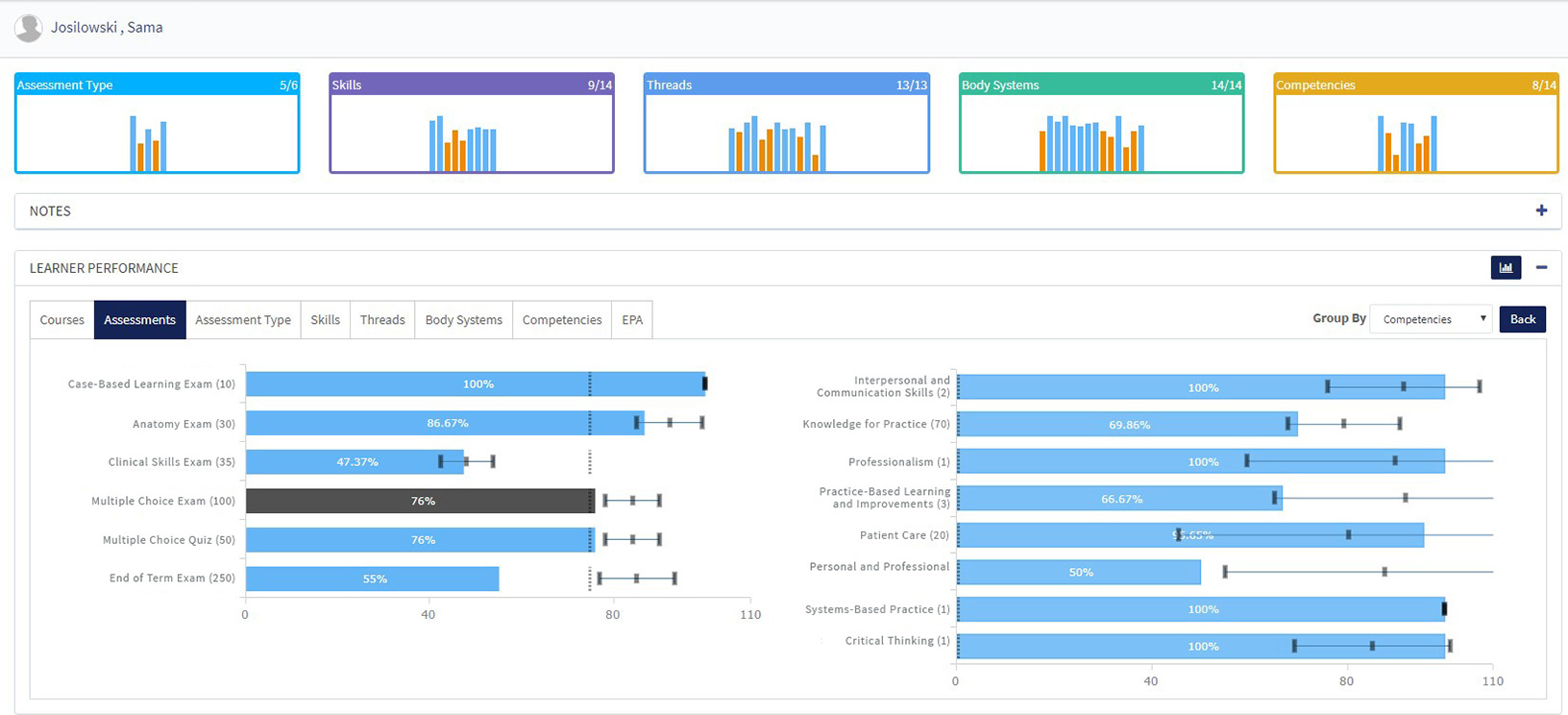Select the Personal and Professional 50% bar
Image resolution: width=1568 pixels, height=715 pixels.
coord(1078,573)
